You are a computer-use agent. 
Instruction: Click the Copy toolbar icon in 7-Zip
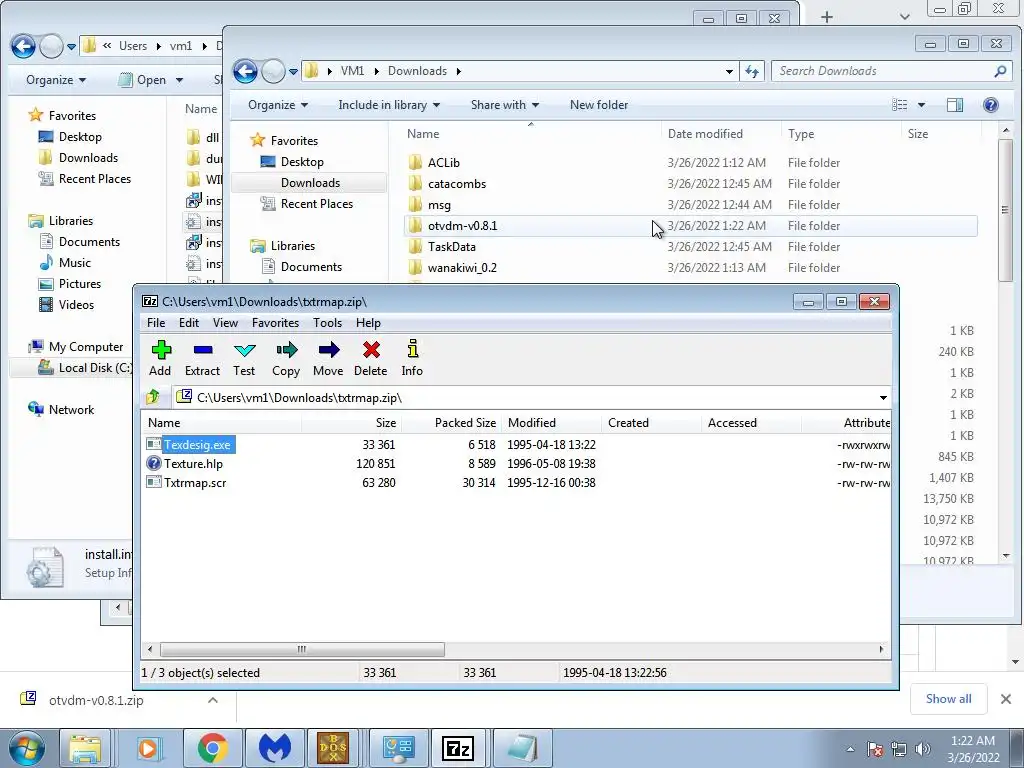pos(286,358)
